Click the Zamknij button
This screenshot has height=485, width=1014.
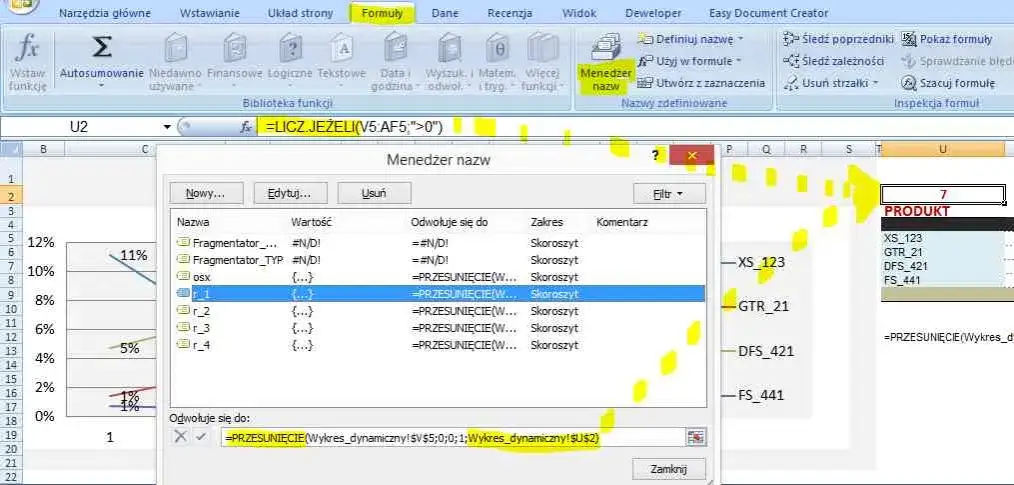pos(668,469)
